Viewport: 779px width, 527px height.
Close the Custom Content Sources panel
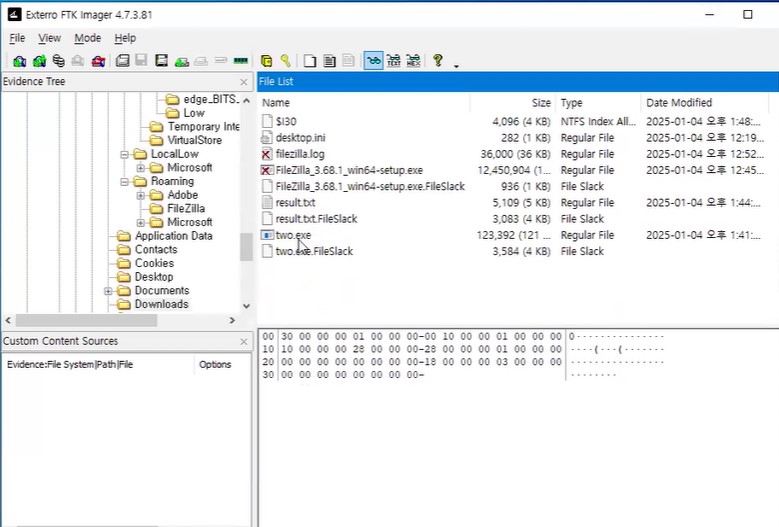point(244,342)
